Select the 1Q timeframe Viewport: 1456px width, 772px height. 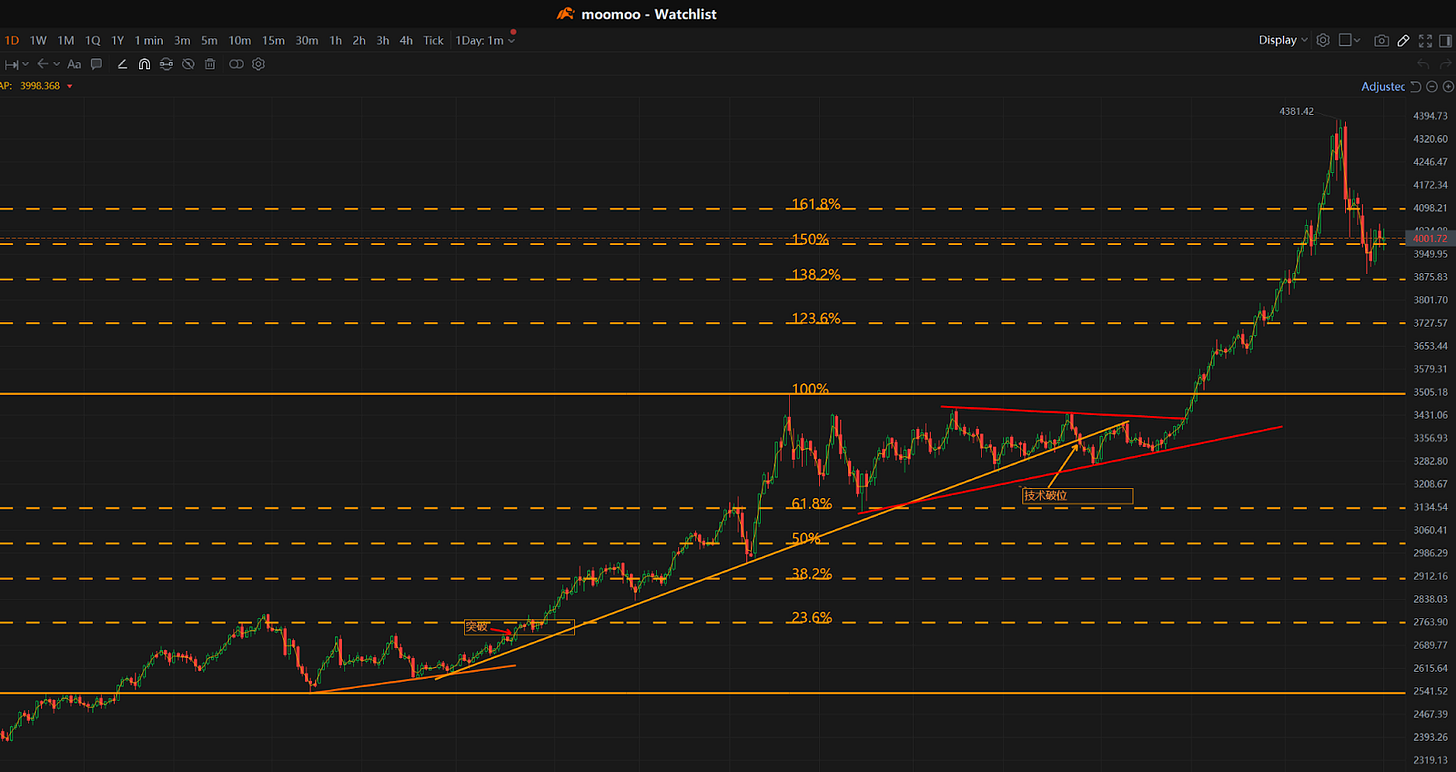pyautogui.click(x=92, y=40)
